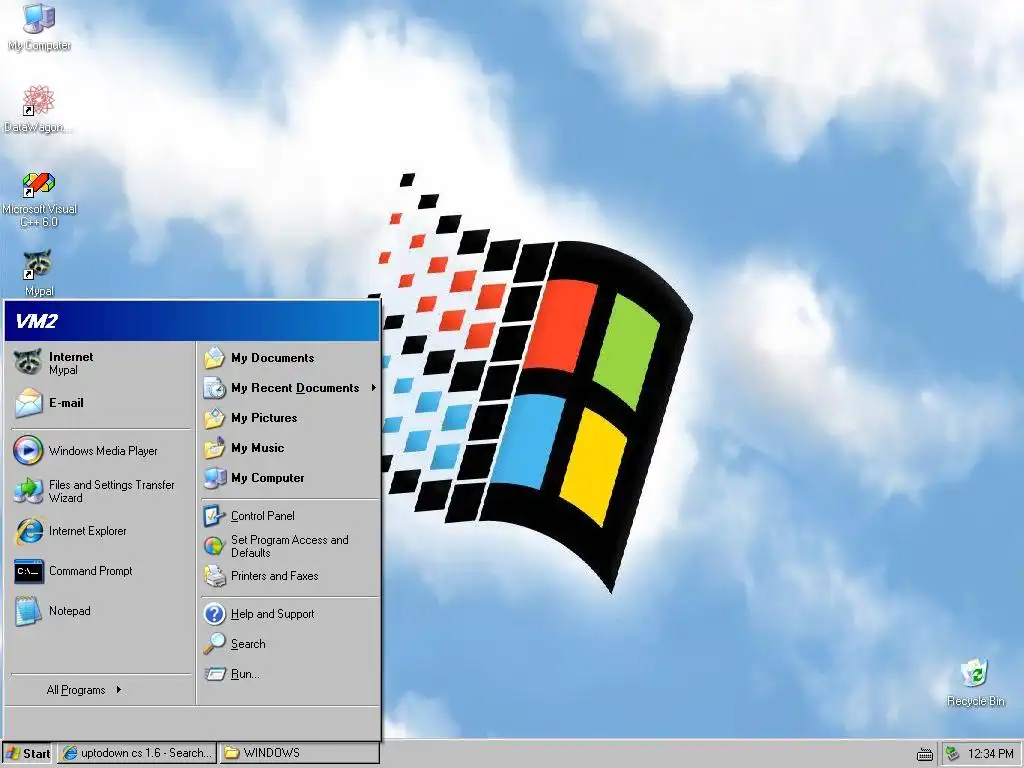Open My Documents label in Start menu
Screen dimensions: 1024x768
click(272, 358)
